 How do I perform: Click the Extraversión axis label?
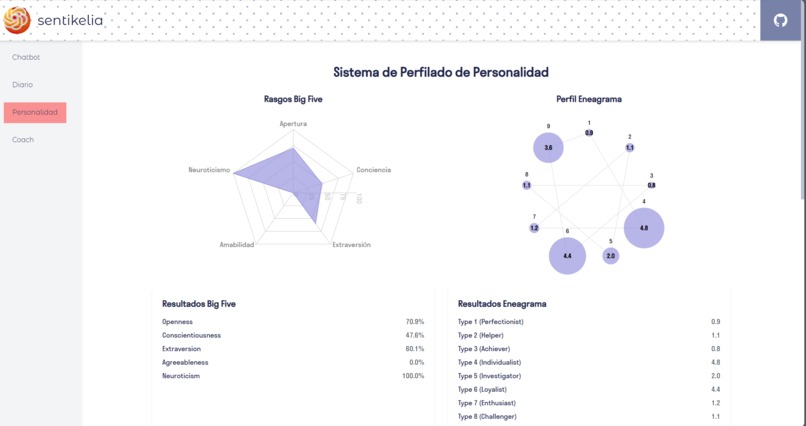pos(352,245)
